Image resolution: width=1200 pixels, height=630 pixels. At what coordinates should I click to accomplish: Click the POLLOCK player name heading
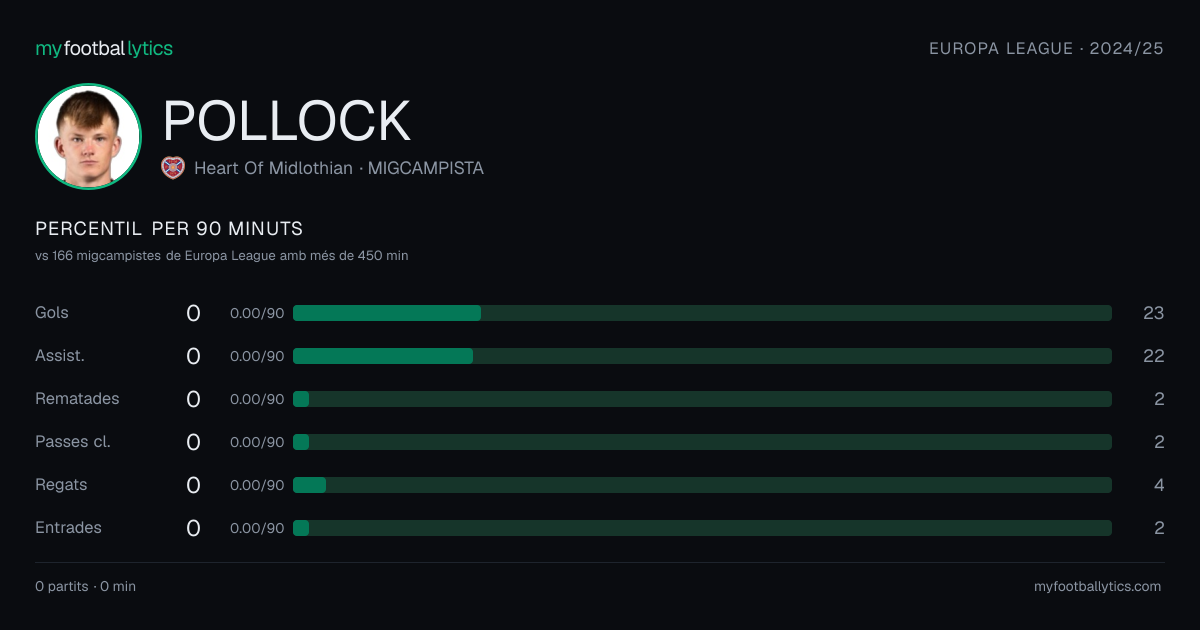pyautogui.click(x=287, y=121)
